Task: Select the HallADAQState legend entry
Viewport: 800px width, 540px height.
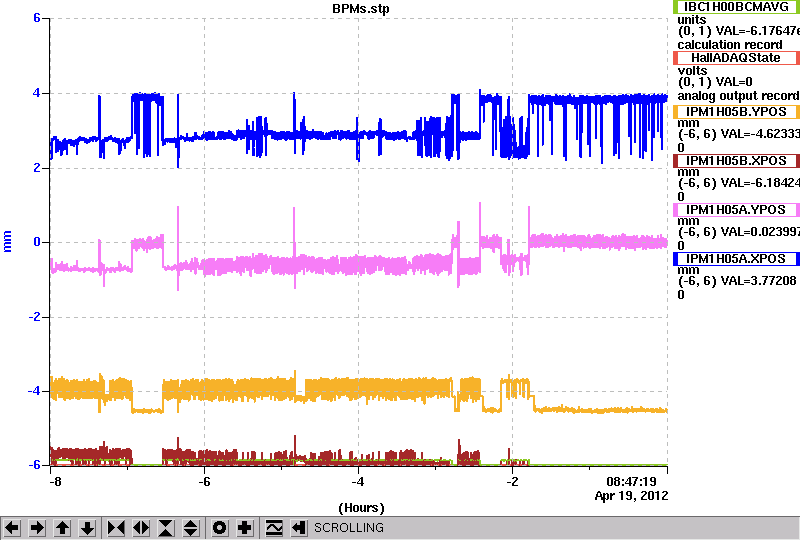Action: 735,58
